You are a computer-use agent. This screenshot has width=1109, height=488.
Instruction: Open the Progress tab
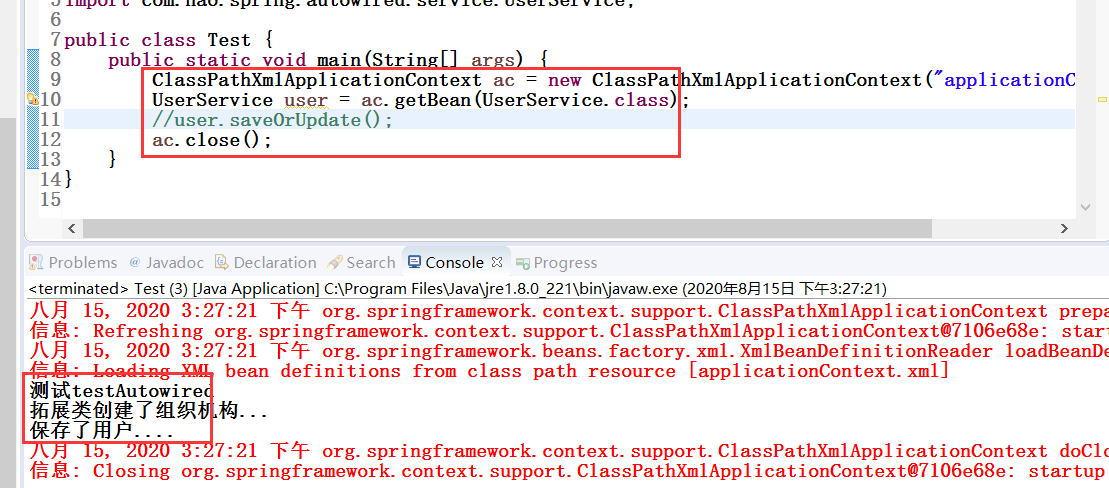pos(557,262)
